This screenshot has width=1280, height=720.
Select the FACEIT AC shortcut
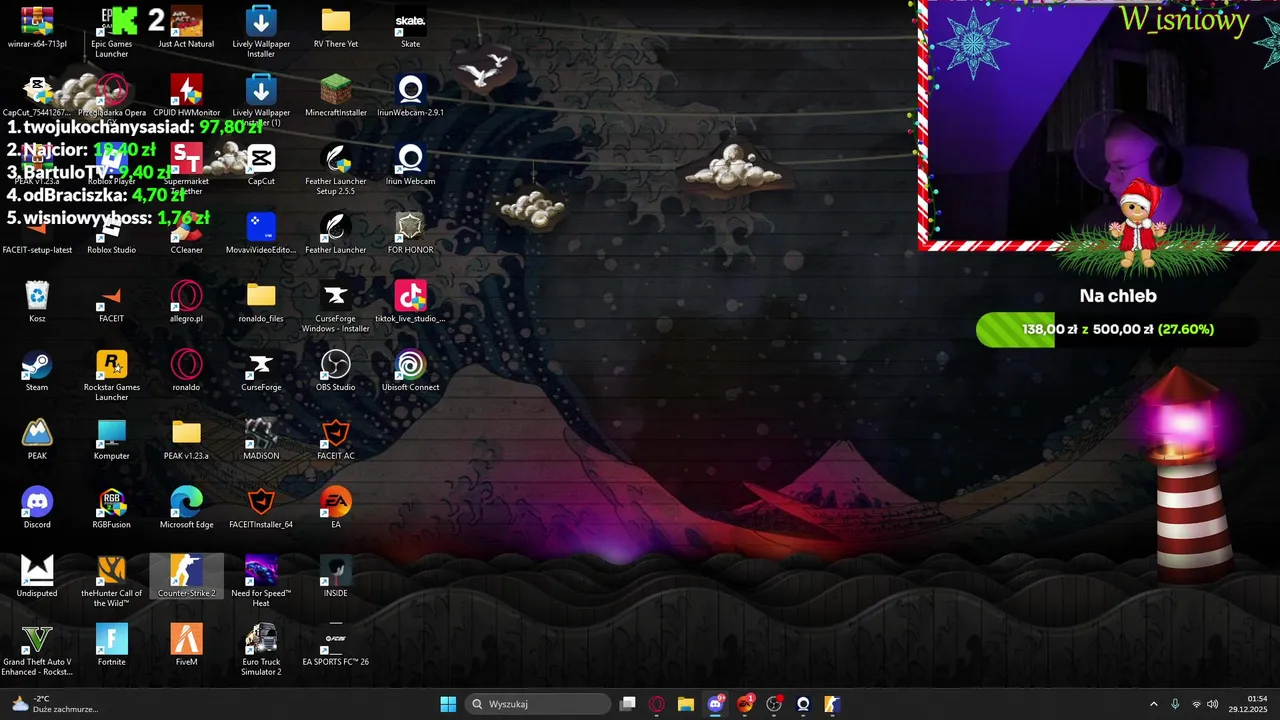(x=336, y=440)
